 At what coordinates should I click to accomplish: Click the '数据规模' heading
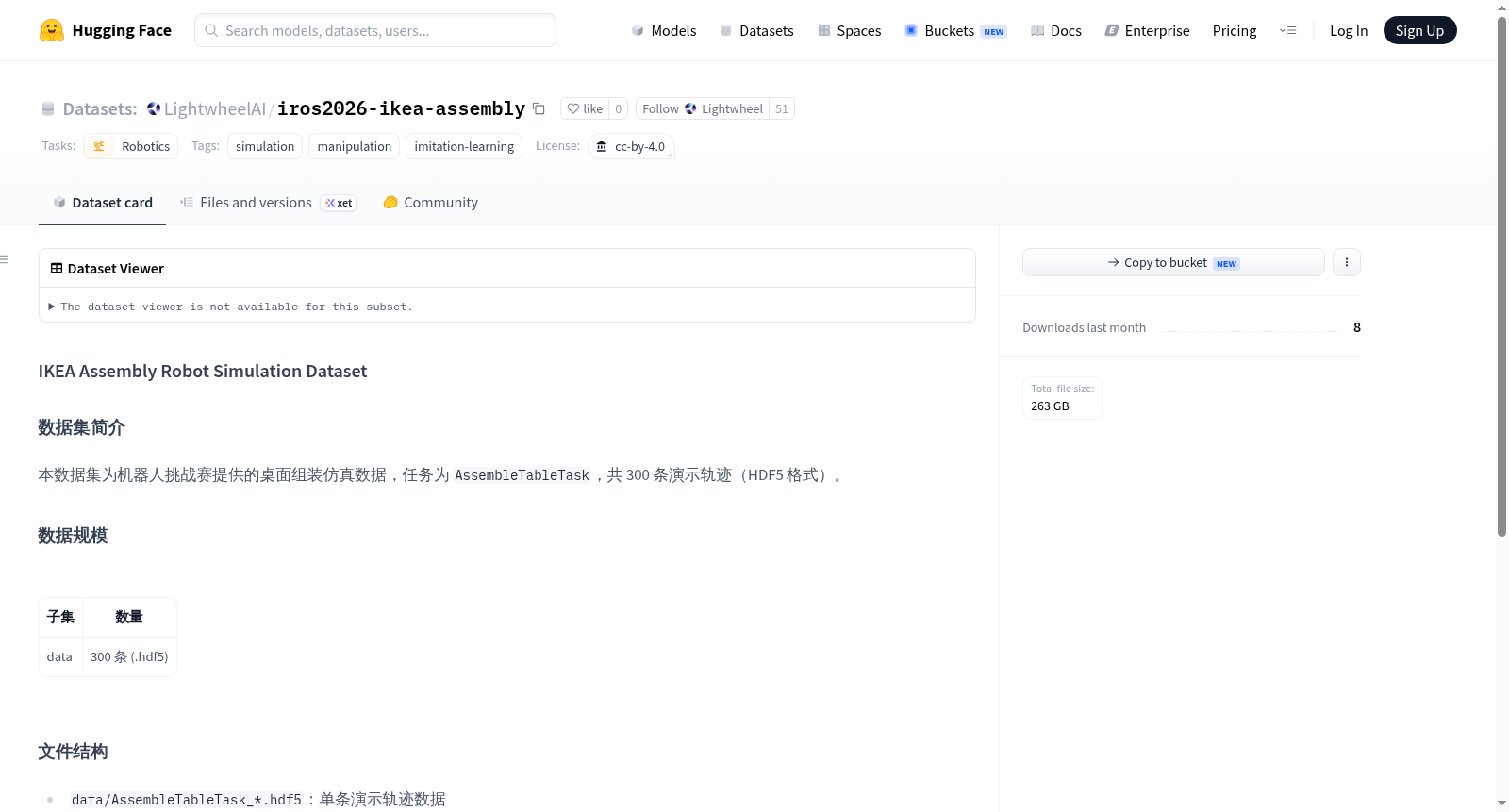pos(74,536)
